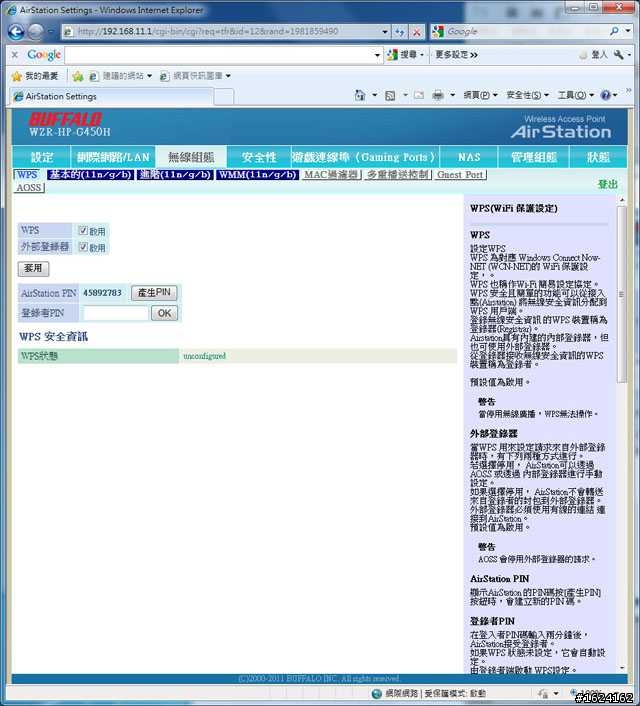The height and width of the screenshot is (706, 640).
Task: Toggle the WPS enable (啟用) checkbox
Action: click(x=83, y=231)
